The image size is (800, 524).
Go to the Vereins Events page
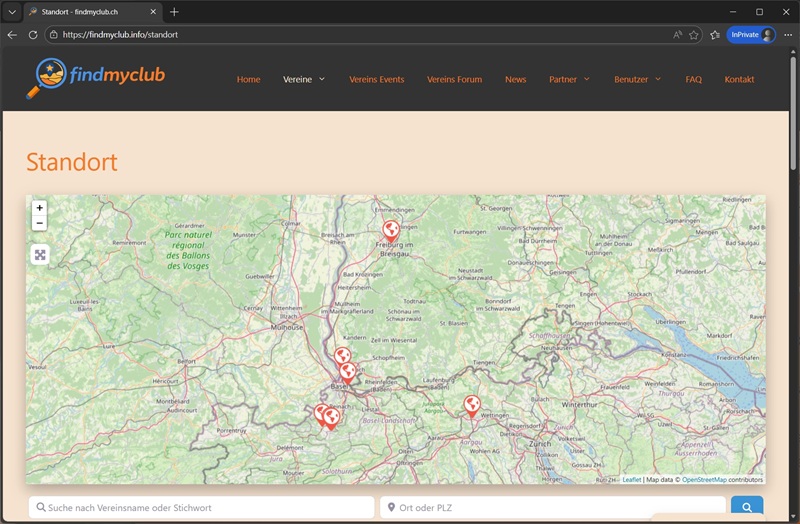(x=376, y=79)
